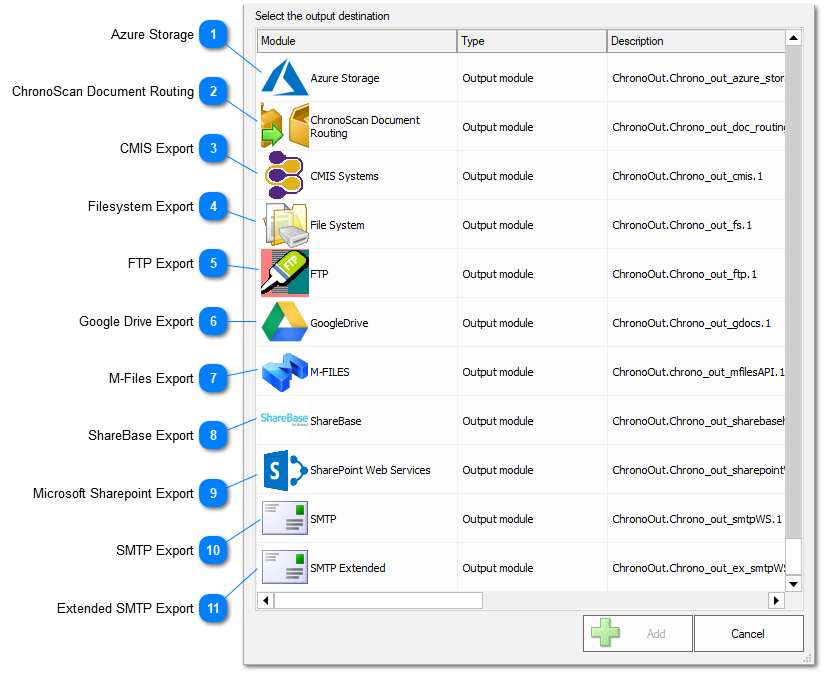Sort by the Type column header

(x=532, y=41)
